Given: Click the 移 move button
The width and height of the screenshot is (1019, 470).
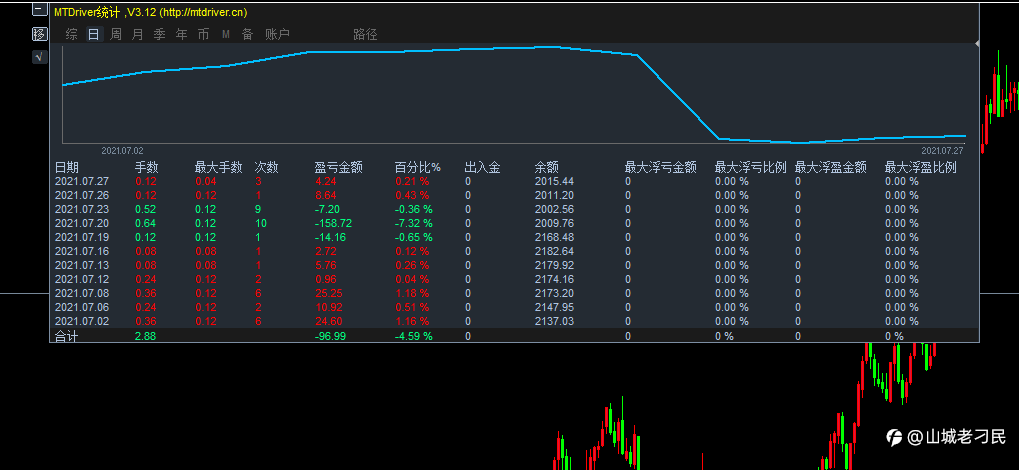Looking at the screenshot, I should [x=40, y=34].
